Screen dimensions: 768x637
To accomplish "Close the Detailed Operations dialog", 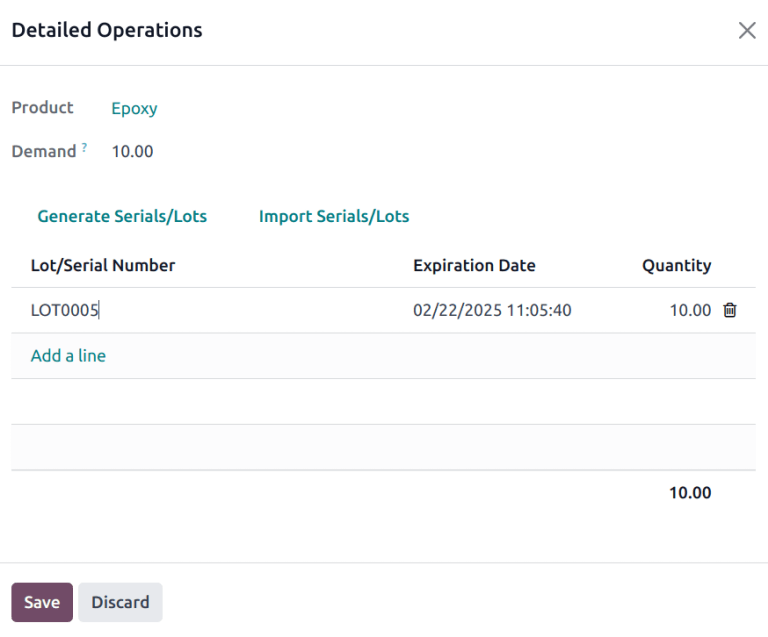I will point(746,31).
